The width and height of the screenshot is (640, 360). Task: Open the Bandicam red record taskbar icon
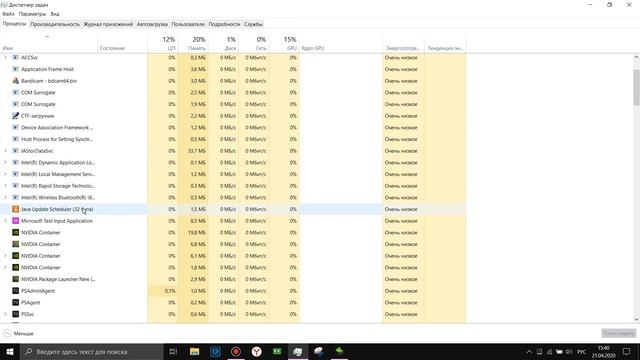tap(236, 351)
